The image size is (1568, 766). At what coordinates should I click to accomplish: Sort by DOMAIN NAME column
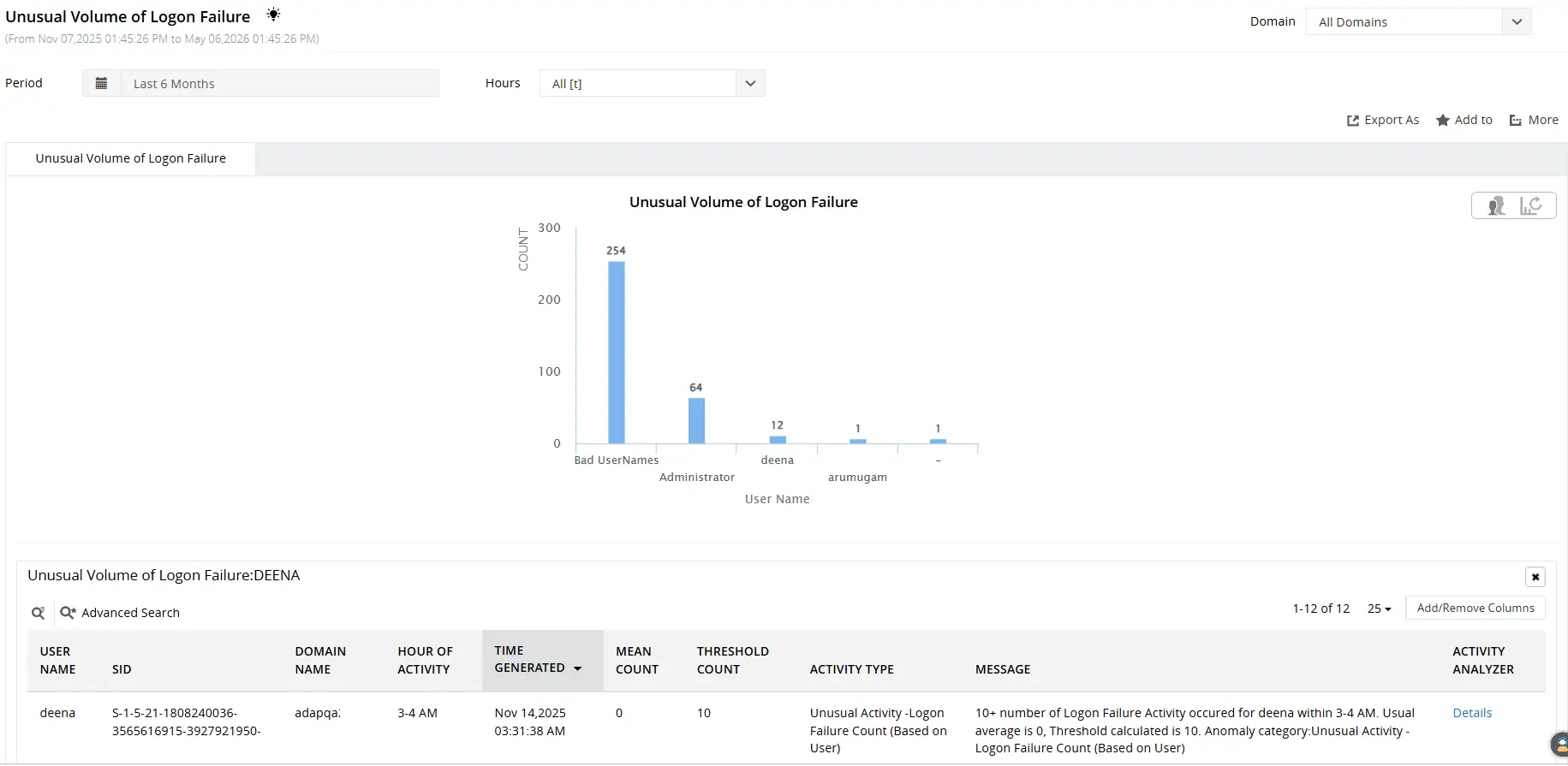(320, 661)
